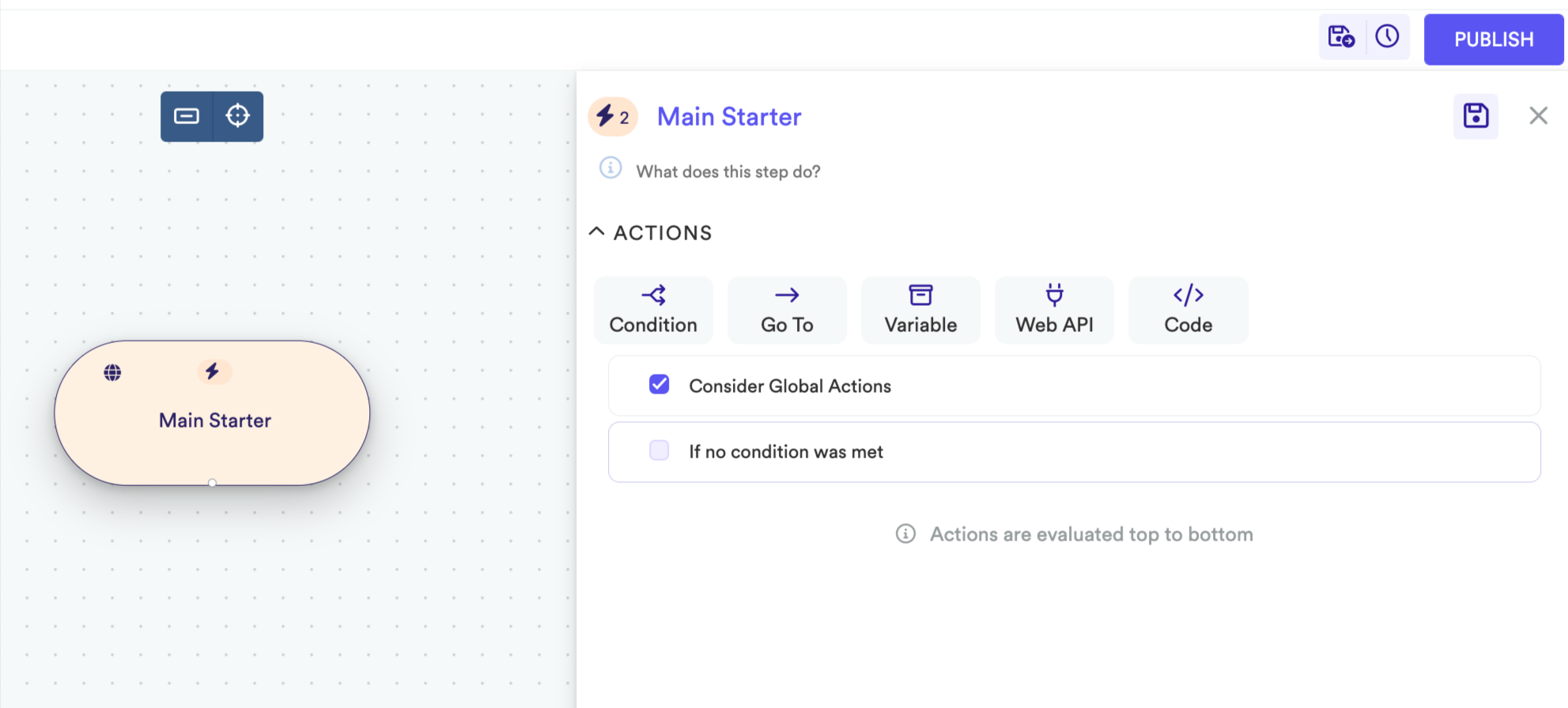The height and width of the screenshot is (708, 1568).
Task: Edit the "What does this step do?" field
Action: [x=728, y=171]
